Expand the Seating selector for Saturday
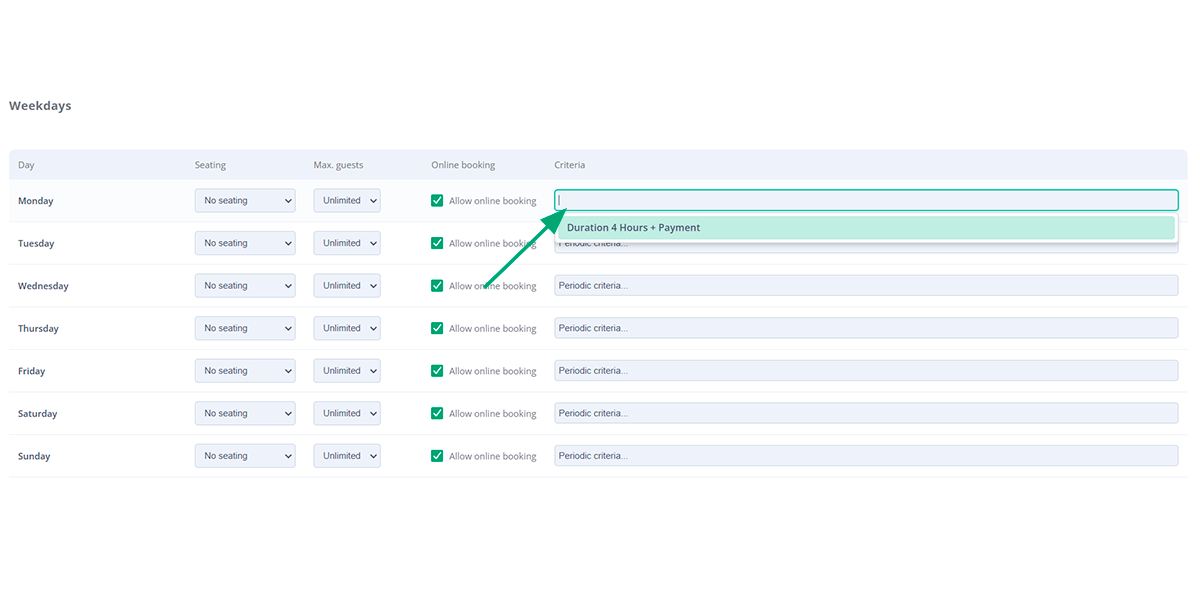Image resolution: width=1200 pixels, height=600 pixels. pos(244,412)
